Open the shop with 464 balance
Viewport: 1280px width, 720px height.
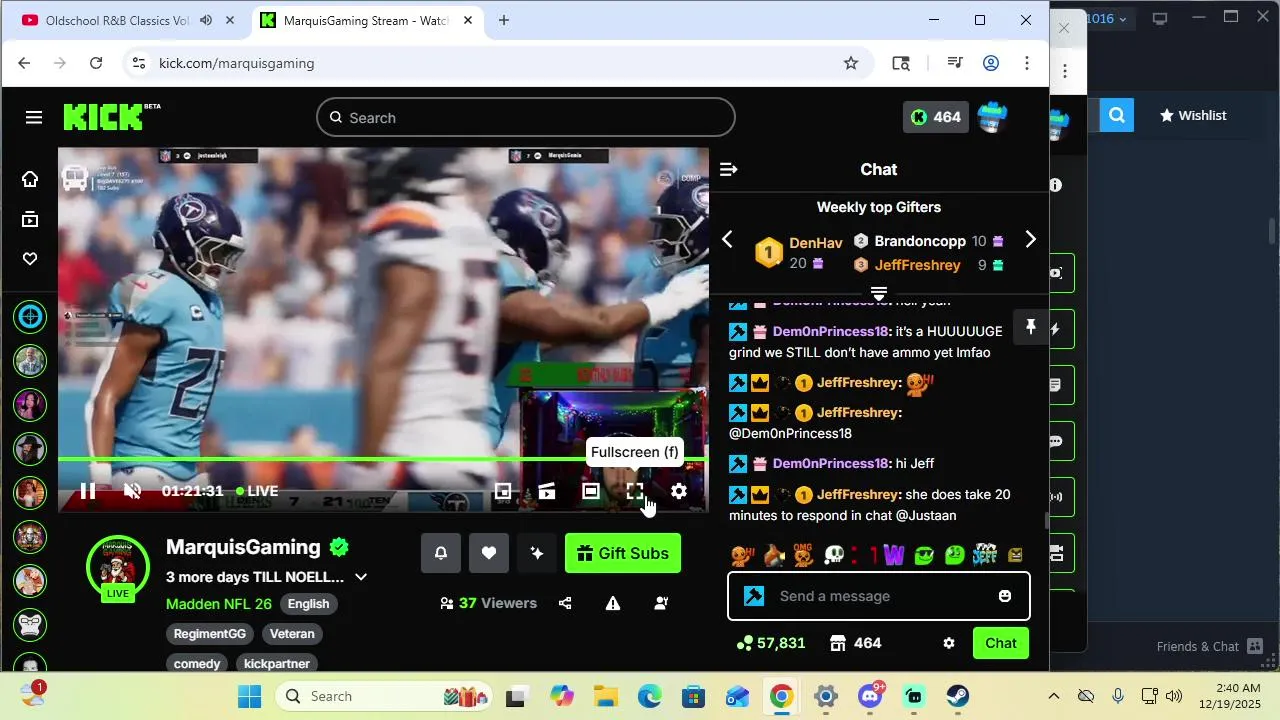(x=856, y=643)
